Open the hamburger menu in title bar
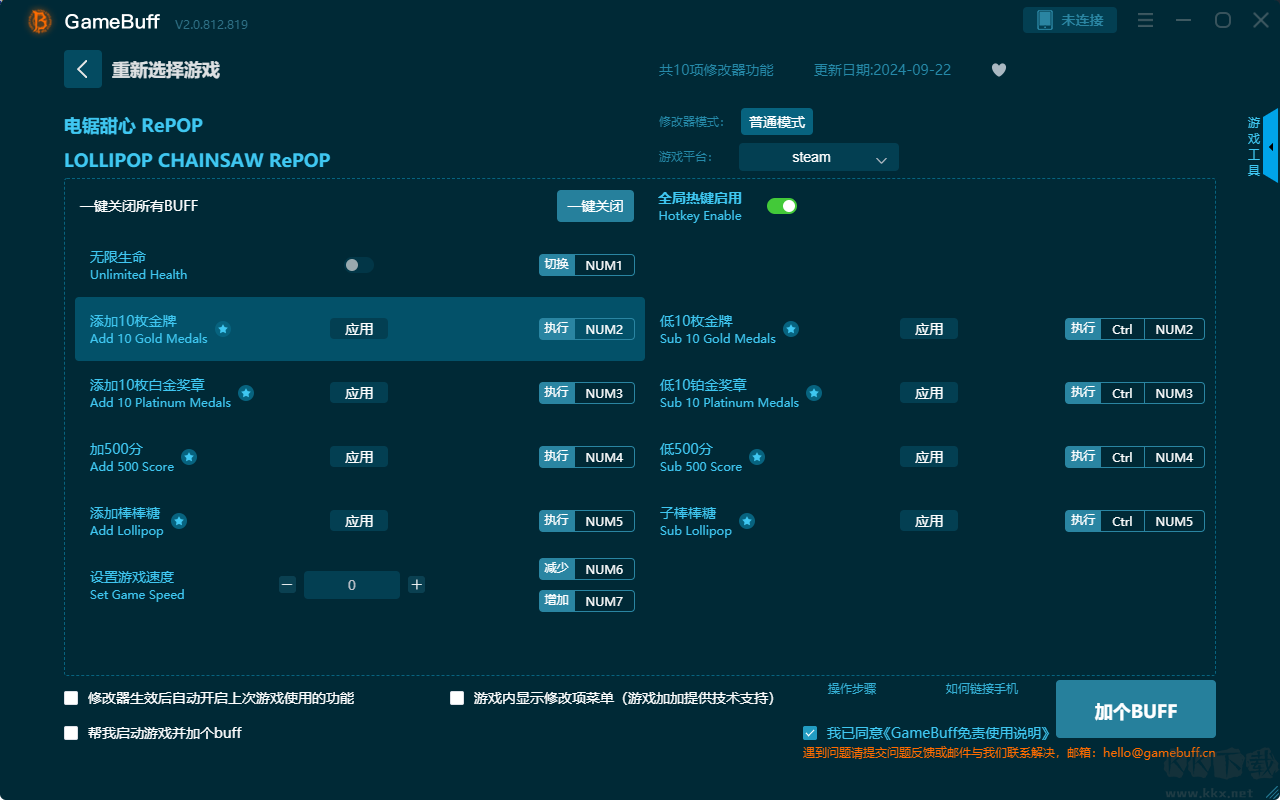1280x800 pixels. 1146,21
